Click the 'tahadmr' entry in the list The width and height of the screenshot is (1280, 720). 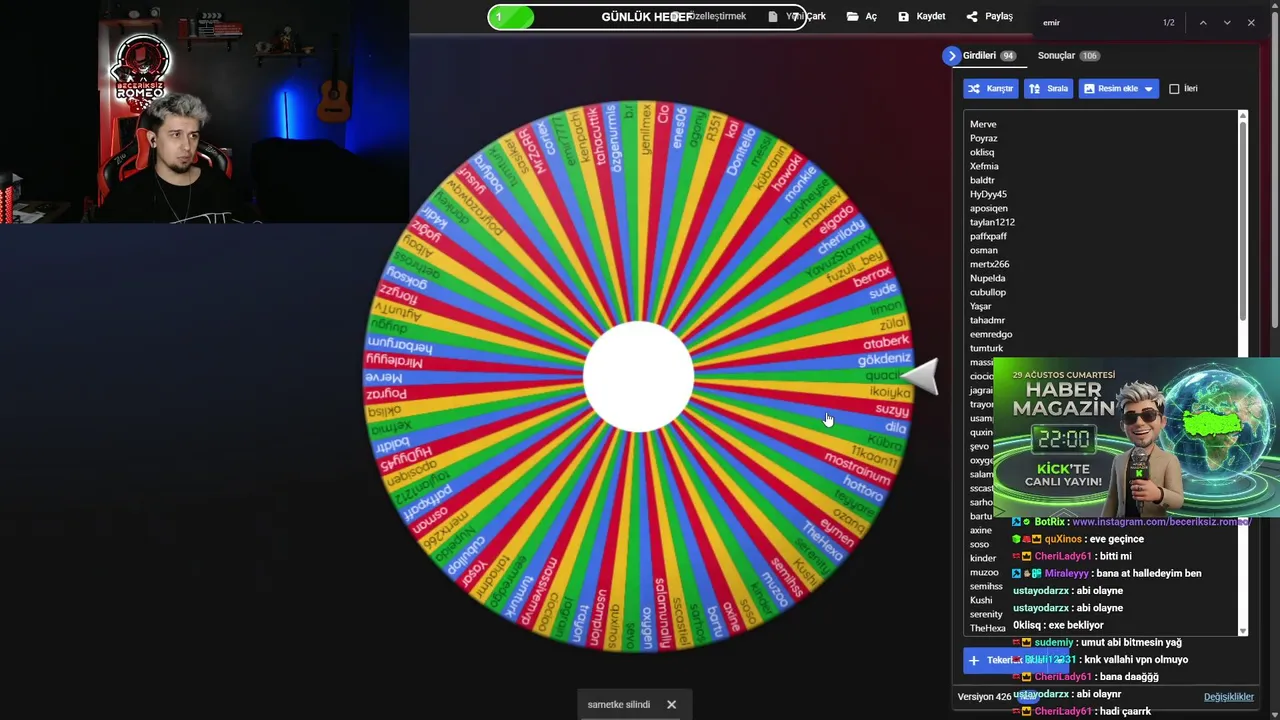click(987, 320)
